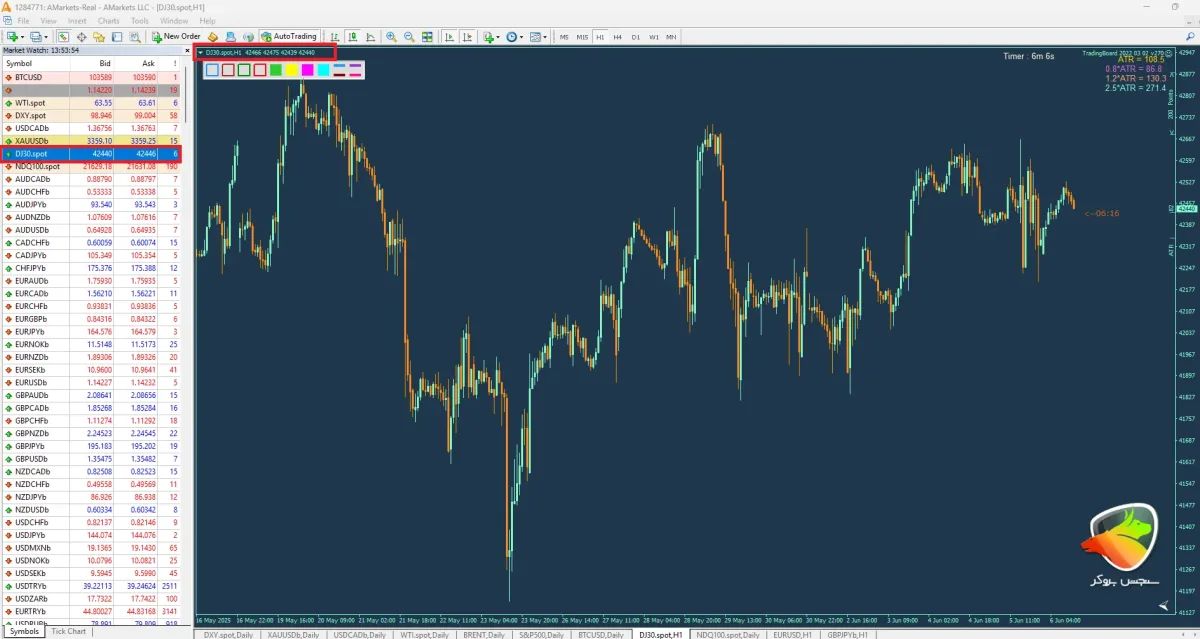Expand the Templates dropdown arrow

click(x=545, y=36)
